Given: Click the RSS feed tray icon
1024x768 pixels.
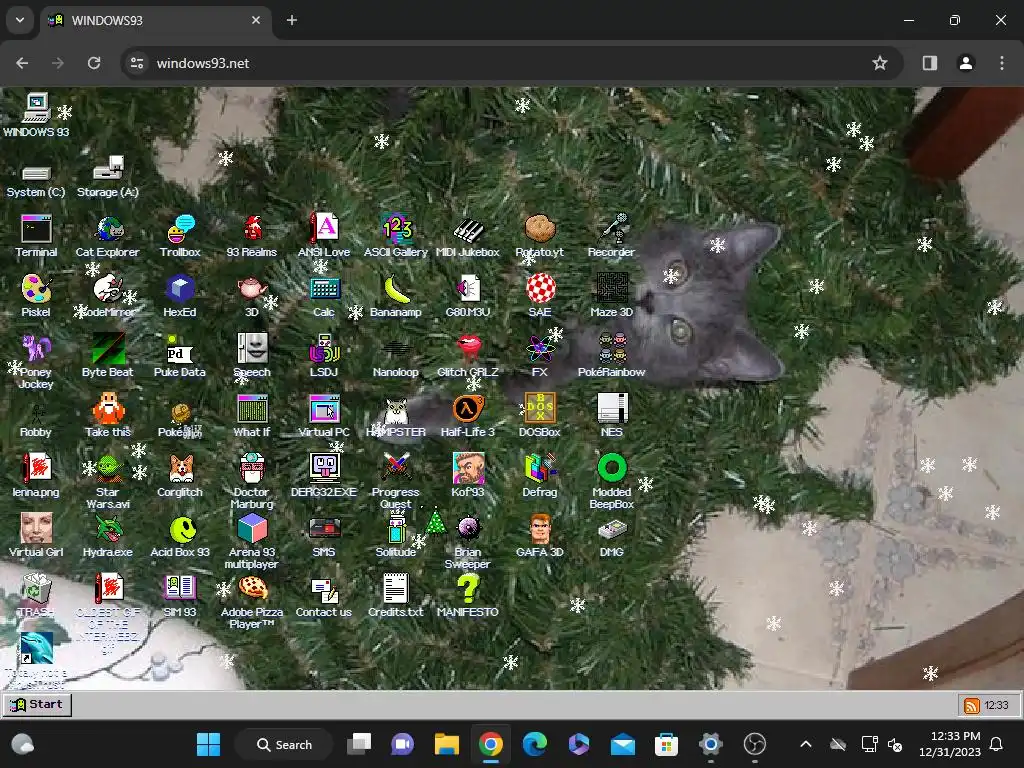Looking at the screenshot, I should pos(972,705).
